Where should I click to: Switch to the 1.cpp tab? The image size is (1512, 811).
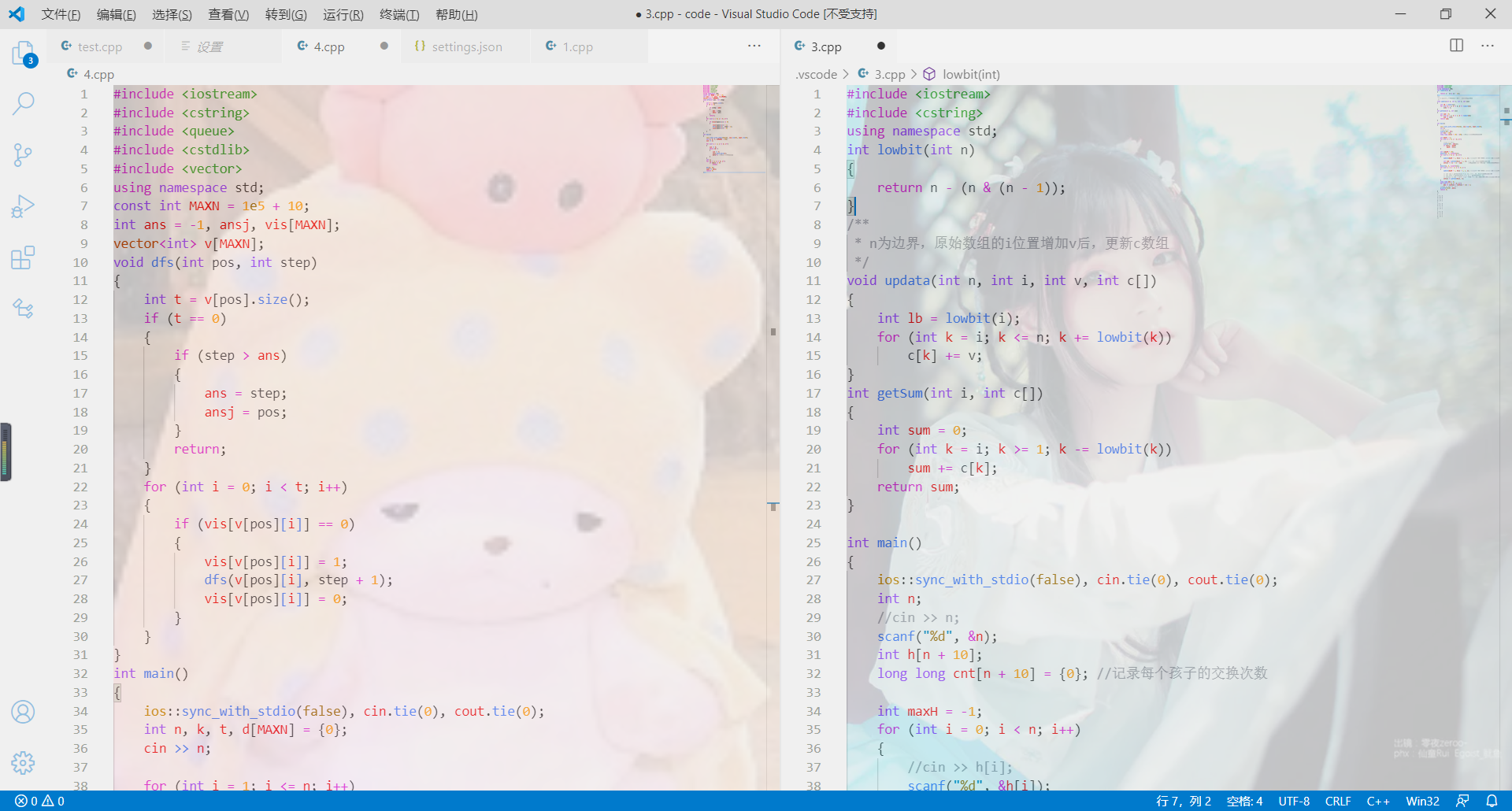[x=578, y=46]
